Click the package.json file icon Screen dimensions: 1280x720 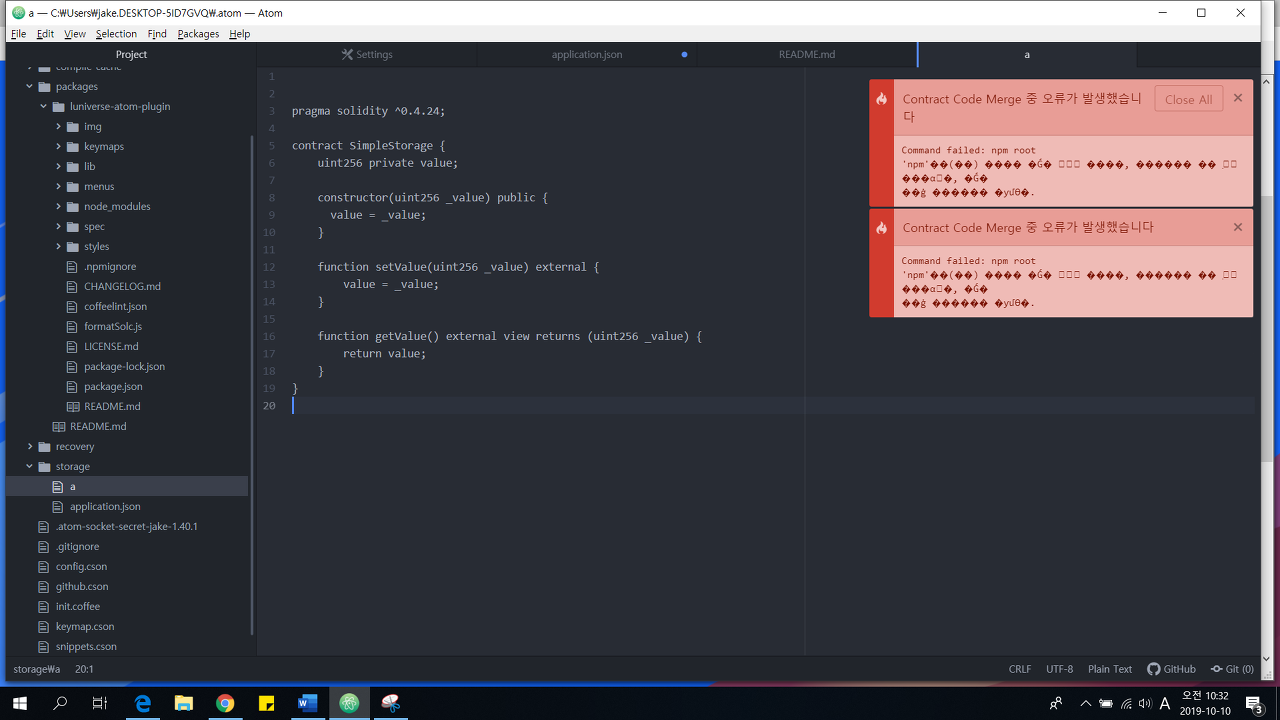pyautogui.click(x=72, y=386)
